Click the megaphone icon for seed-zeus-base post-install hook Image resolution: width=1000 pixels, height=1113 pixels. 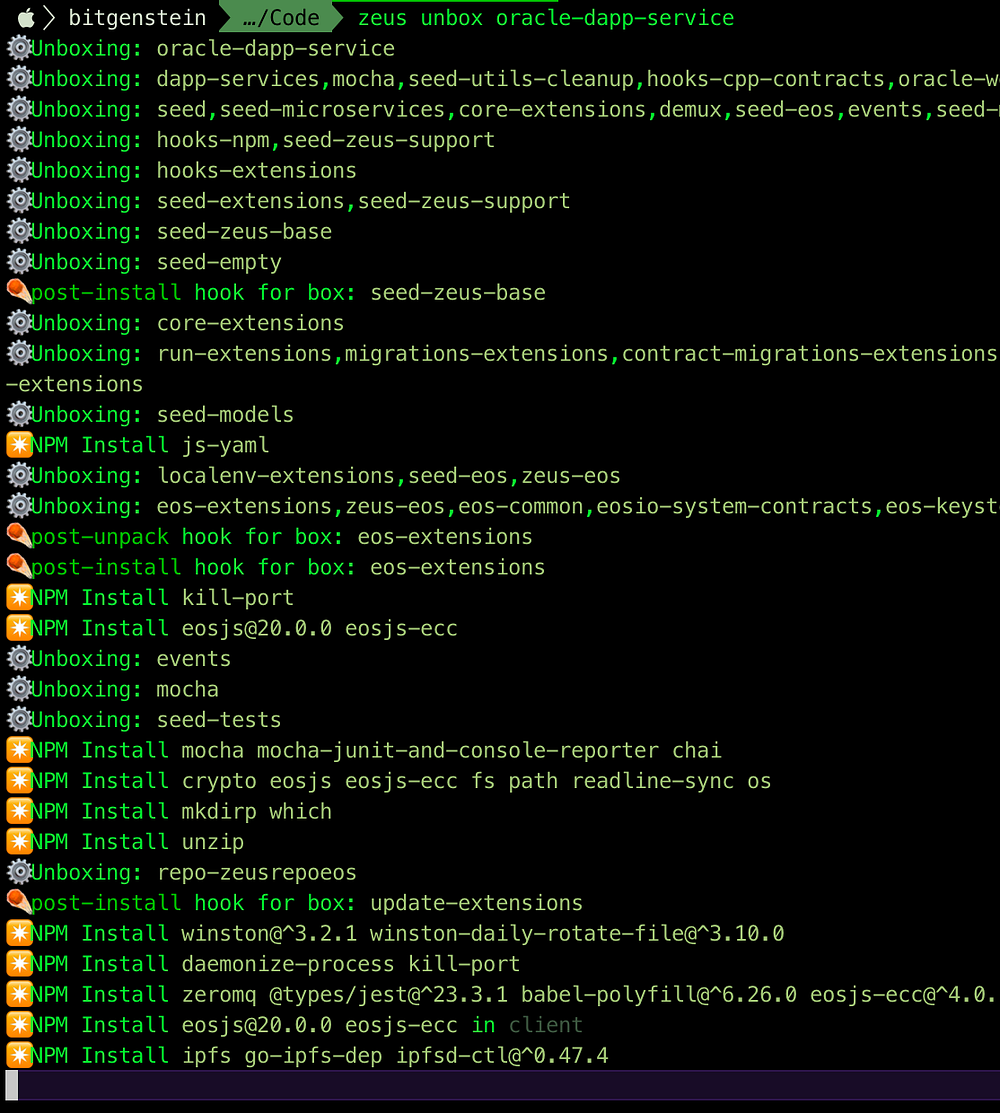17,292
